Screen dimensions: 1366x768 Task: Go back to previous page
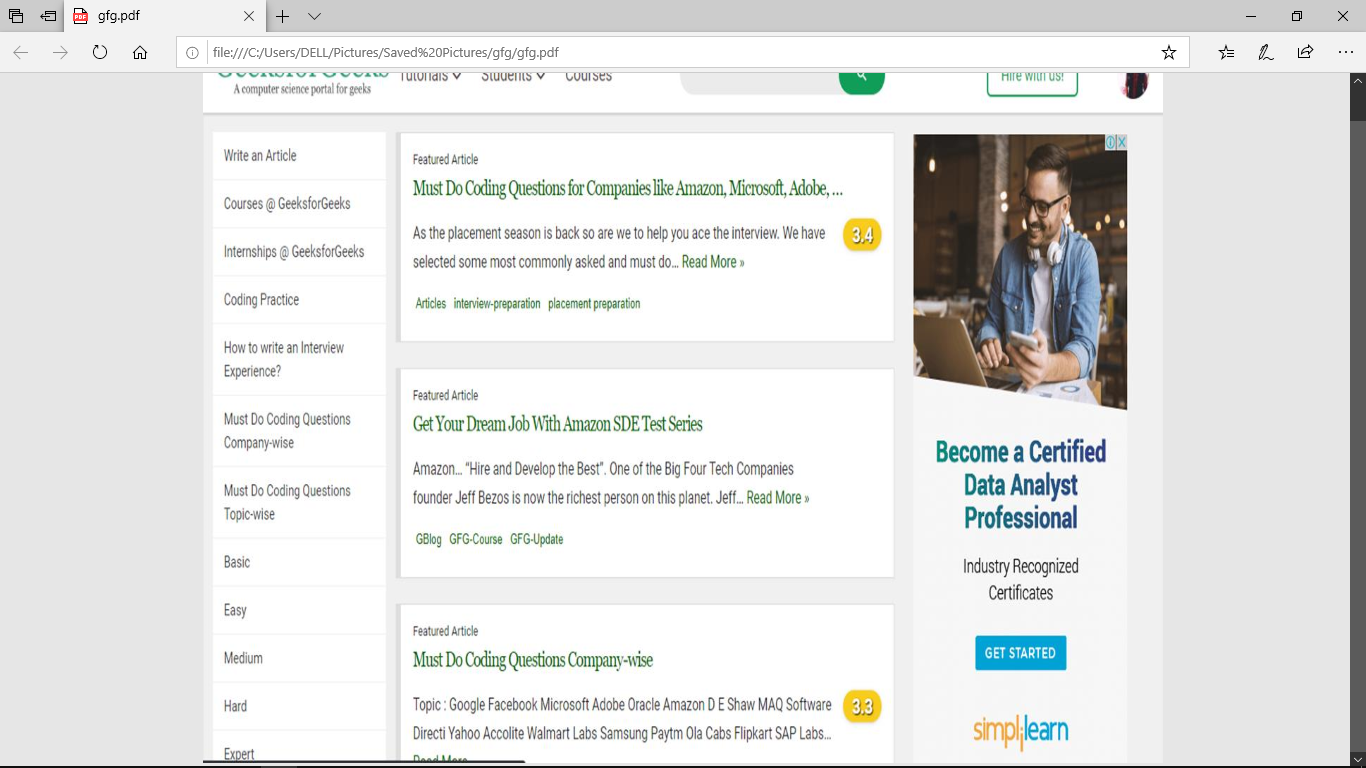[21, 52]
